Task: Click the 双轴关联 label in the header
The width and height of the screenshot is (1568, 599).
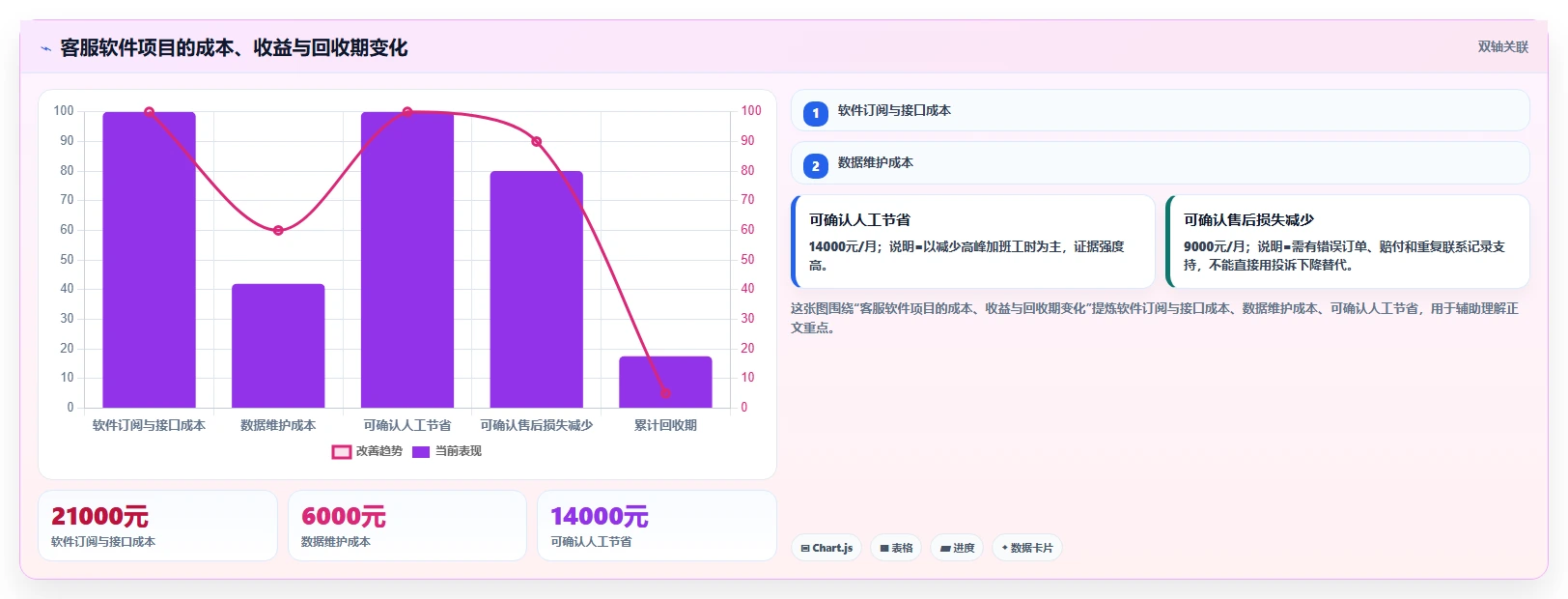Action: (1502, 46)
